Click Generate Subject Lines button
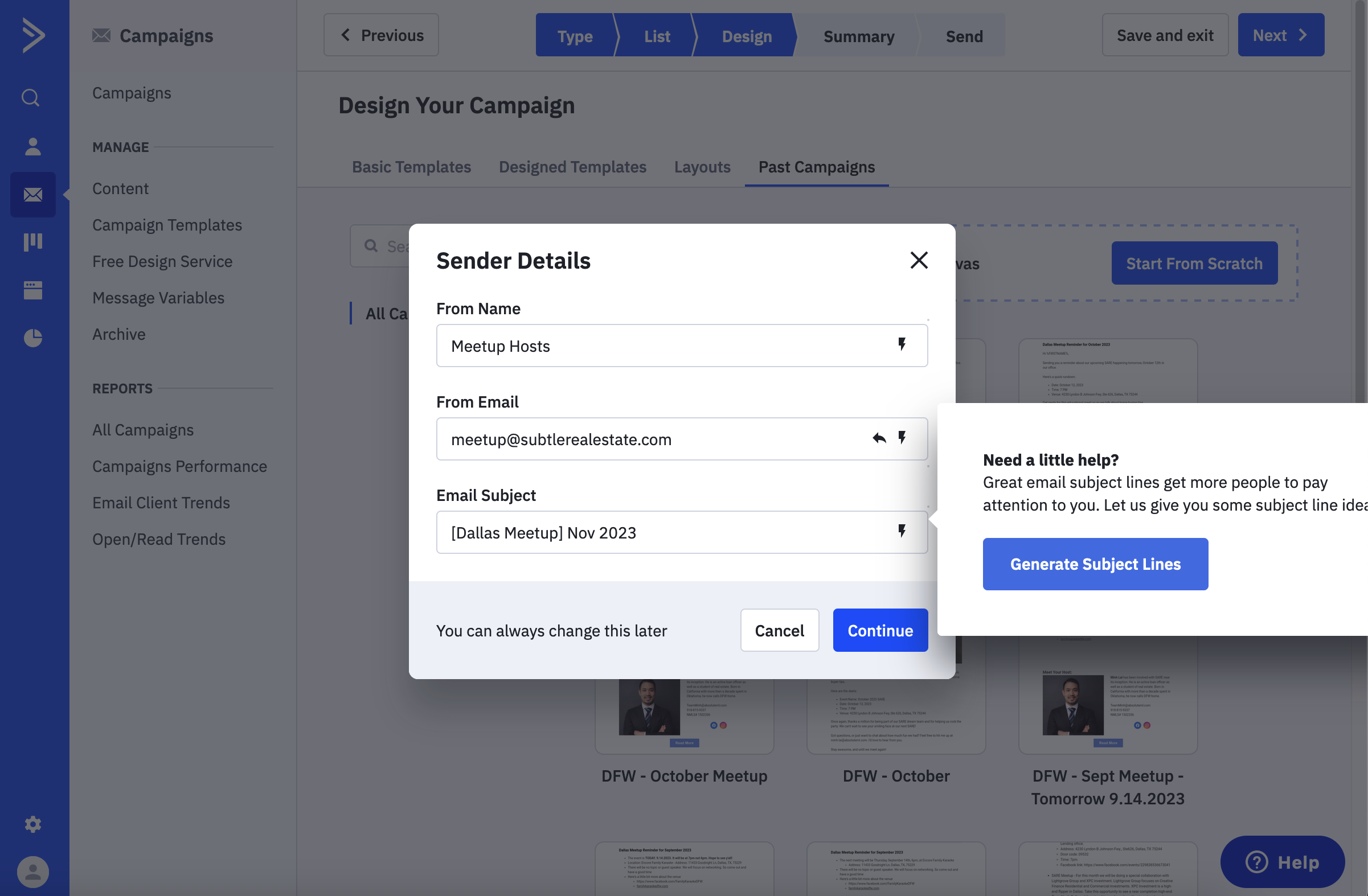 (1095, 564)
